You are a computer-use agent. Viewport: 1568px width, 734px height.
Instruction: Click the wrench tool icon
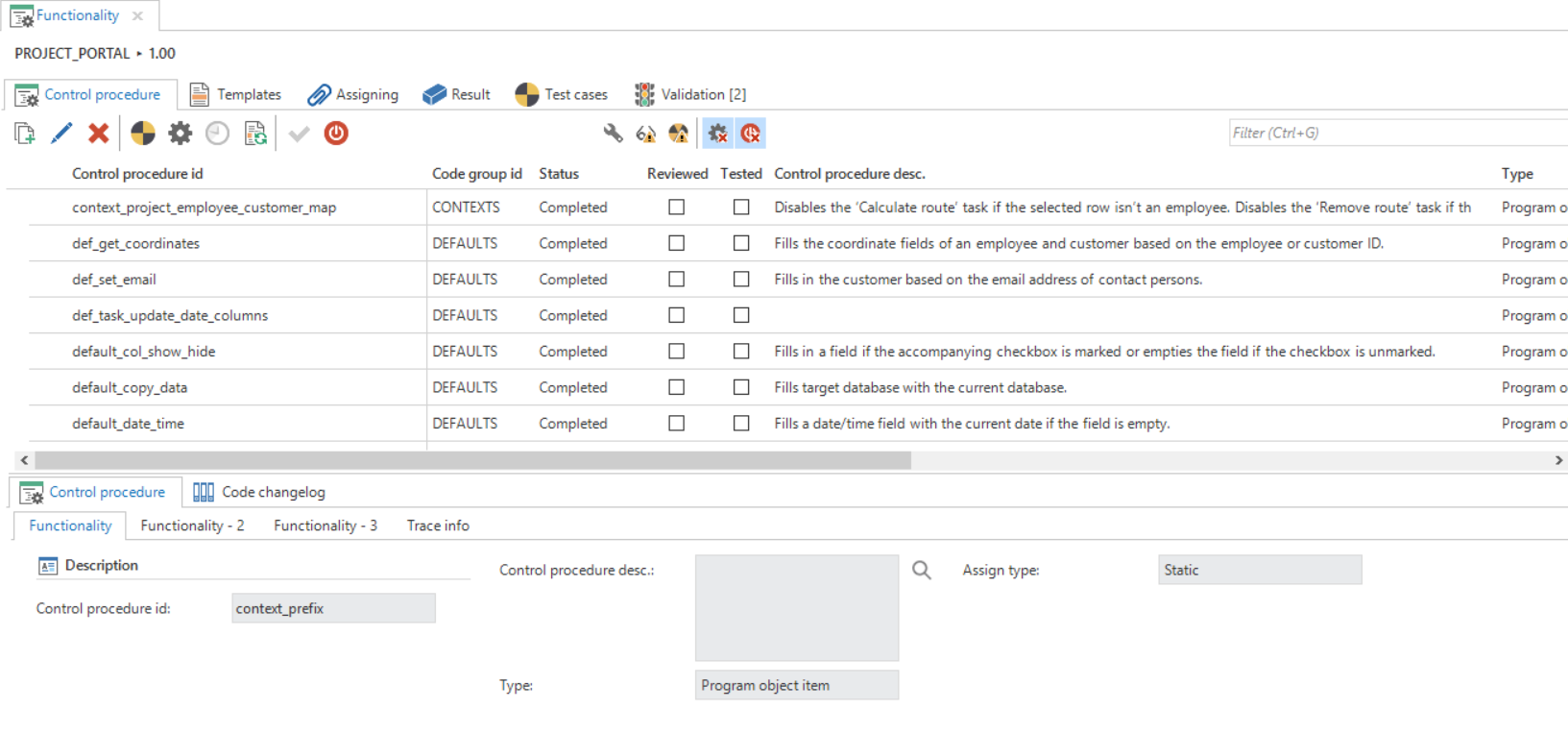point(613,134)
